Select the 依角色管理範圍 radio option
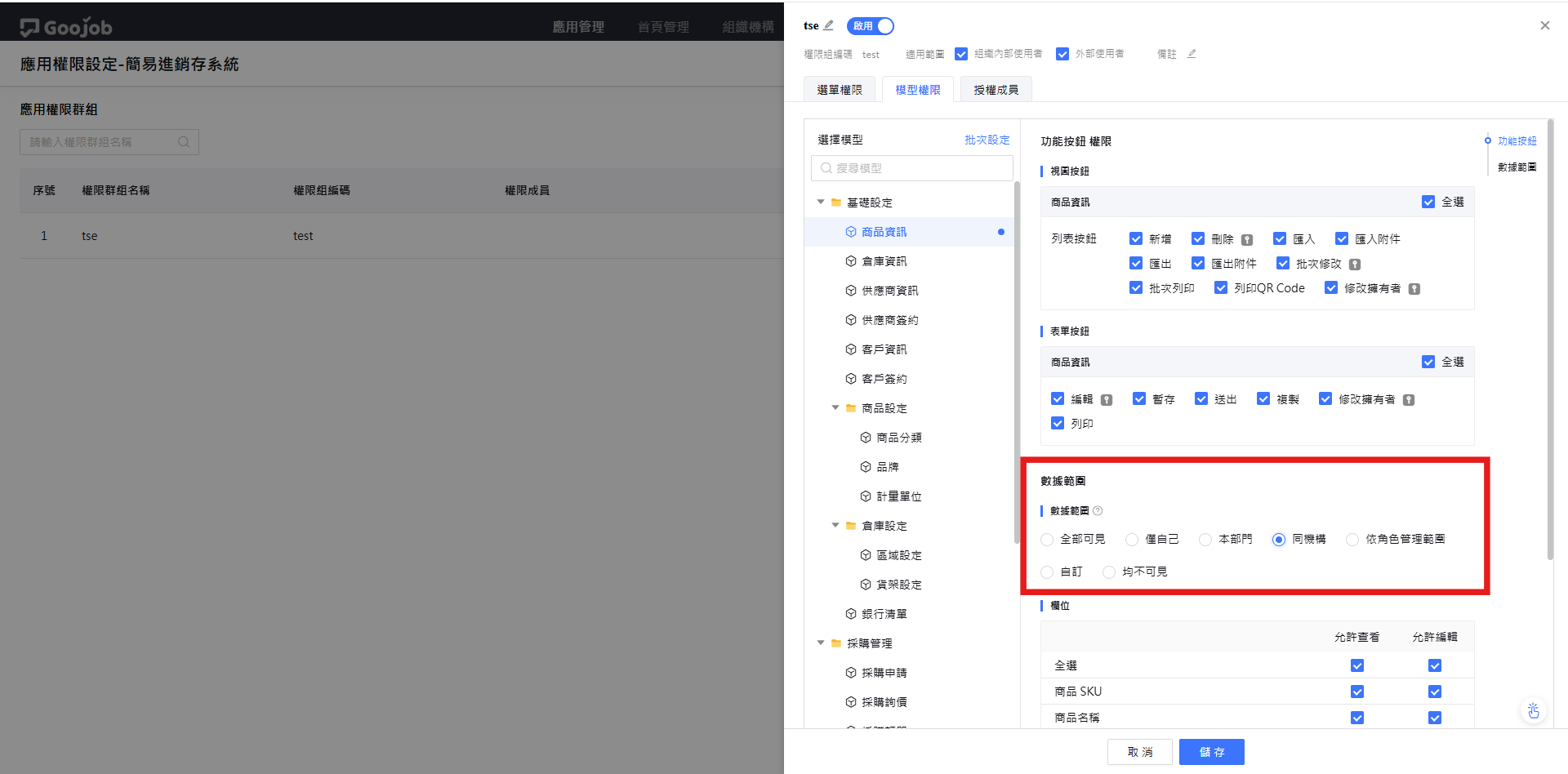Image resolution: width=1568 pixels, height=774 pixels. pyautogui.click(x=1352, y=540)
